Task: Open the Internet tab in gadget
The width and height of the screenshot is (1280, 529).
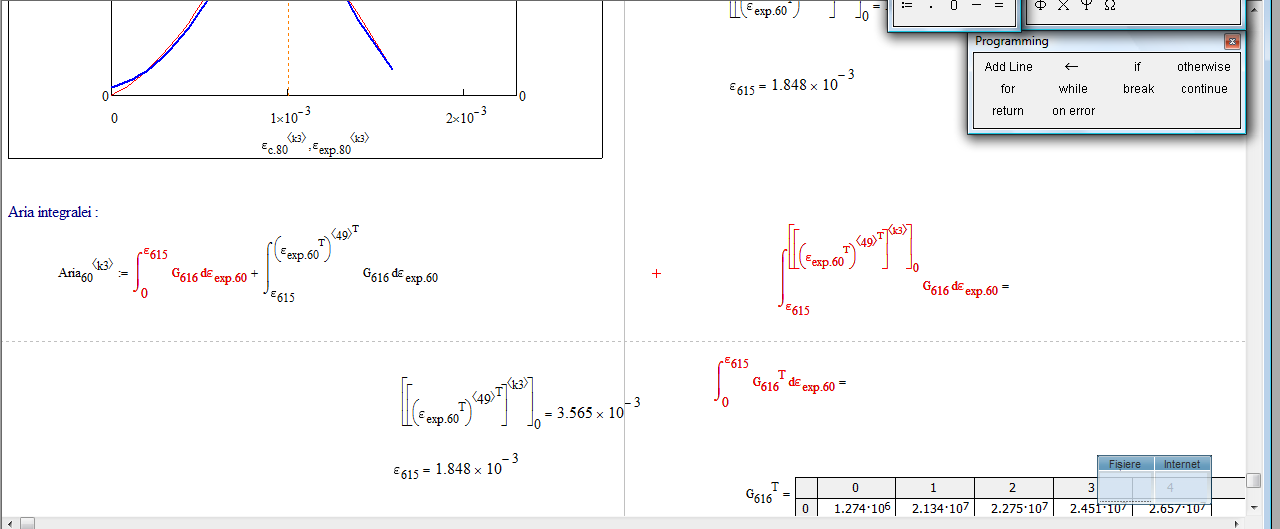Action: 1182,464
